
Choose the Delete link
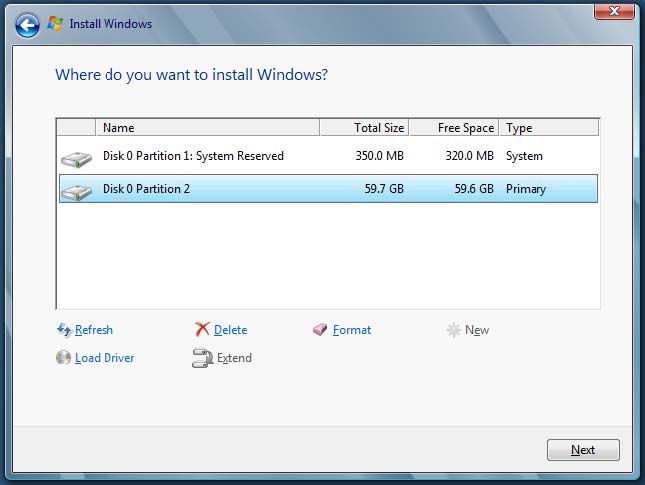(x=230, y=330)
